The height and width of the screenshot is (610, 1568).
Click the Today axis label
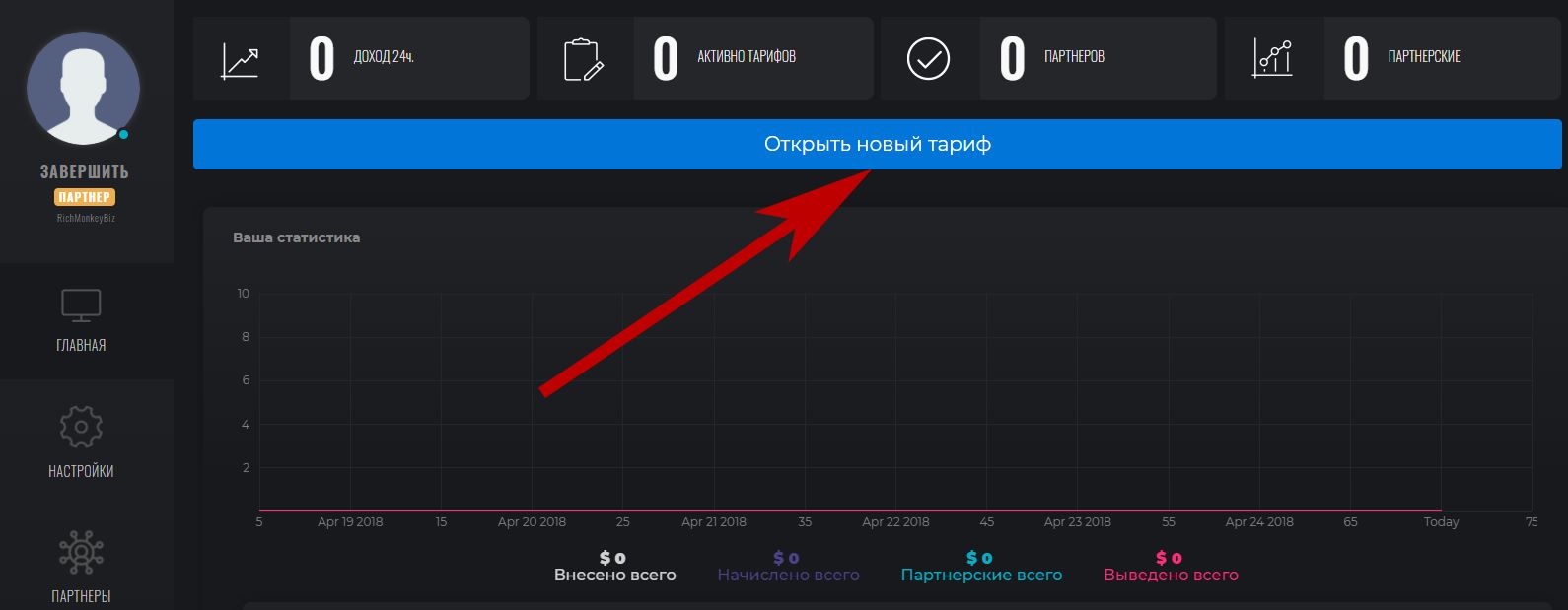point(1441,522)
